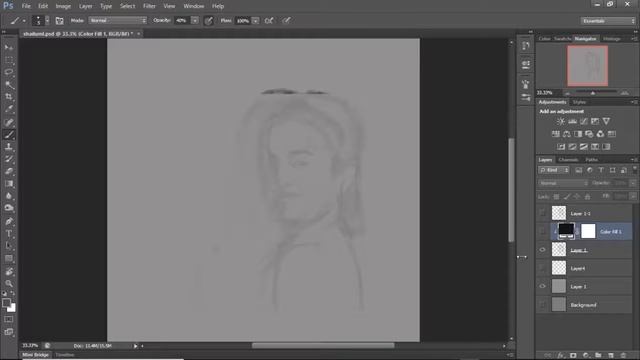Toggle Quick Mask mode

point(9,320)
